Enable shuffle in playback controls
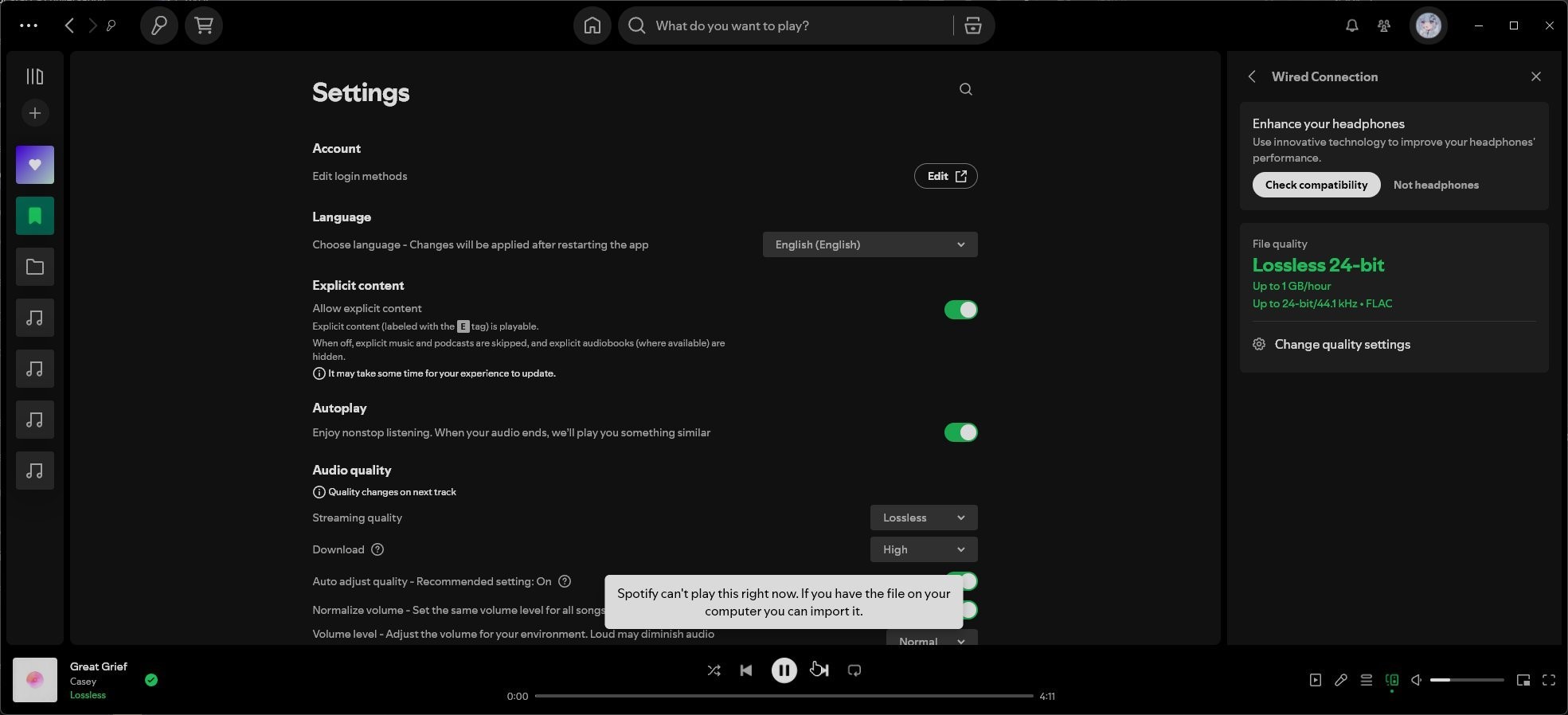This screenshot has height=715, width=1568. click(x=714, y=670)
